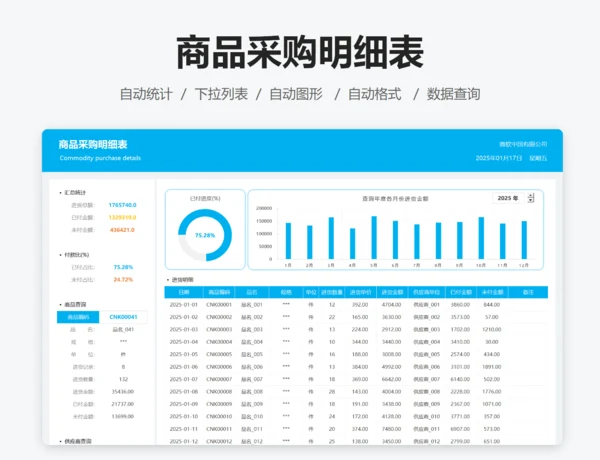Click the 进货明细 section heading

183,280
